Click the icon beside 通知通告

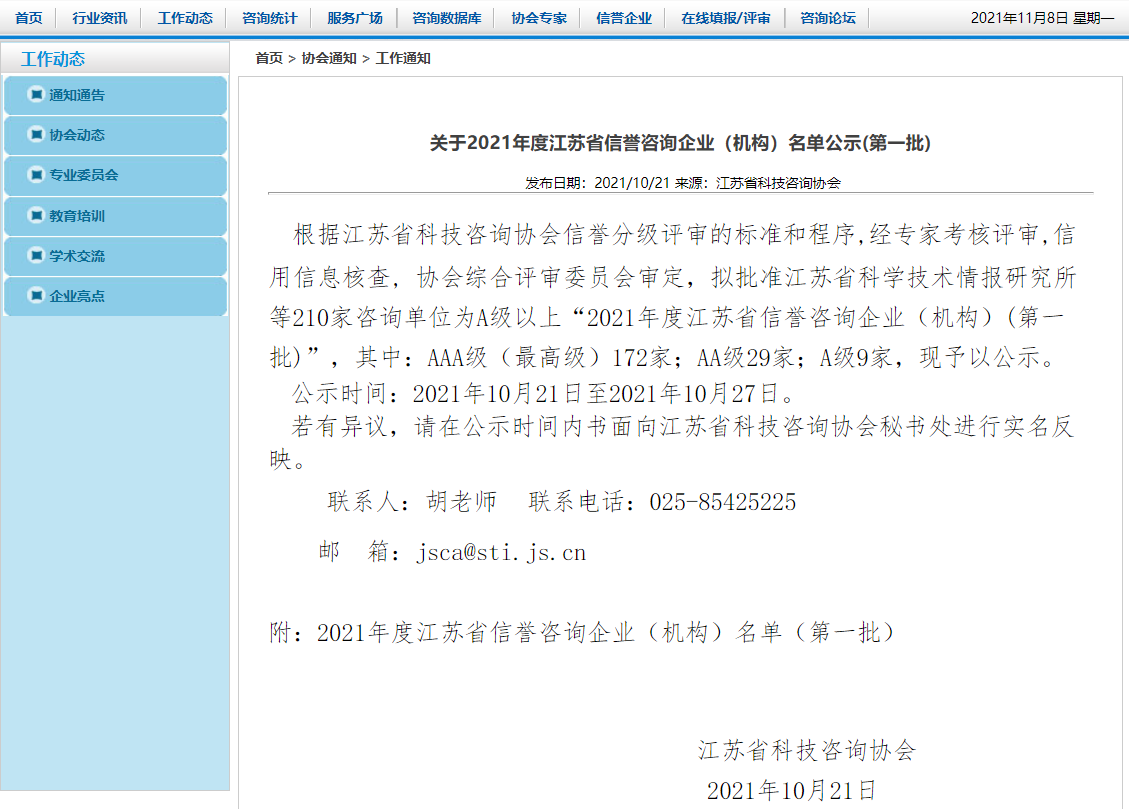(x=36, y=95)
